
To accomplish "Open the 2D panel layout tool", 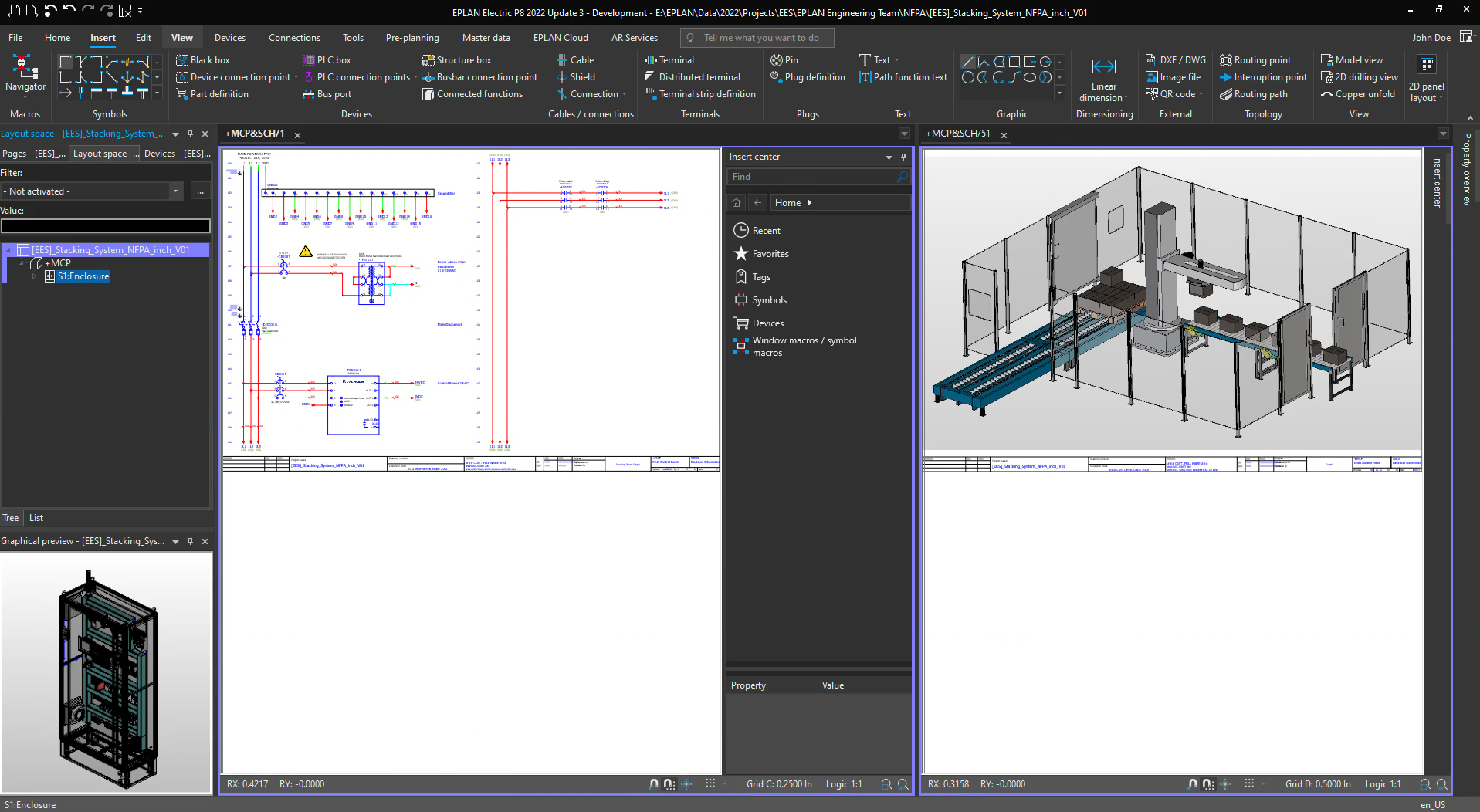I will (x=1426, y=78).
